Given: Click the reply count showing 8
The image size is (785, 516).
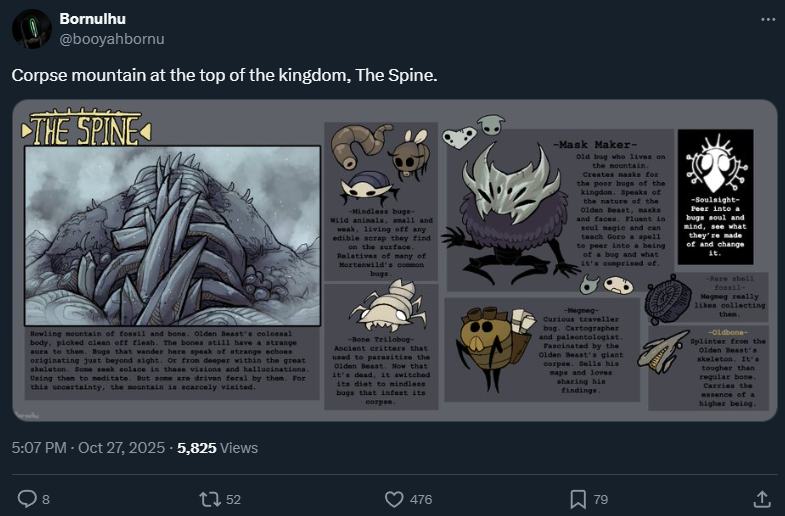Looking at the screenshot, I should 46,498.
